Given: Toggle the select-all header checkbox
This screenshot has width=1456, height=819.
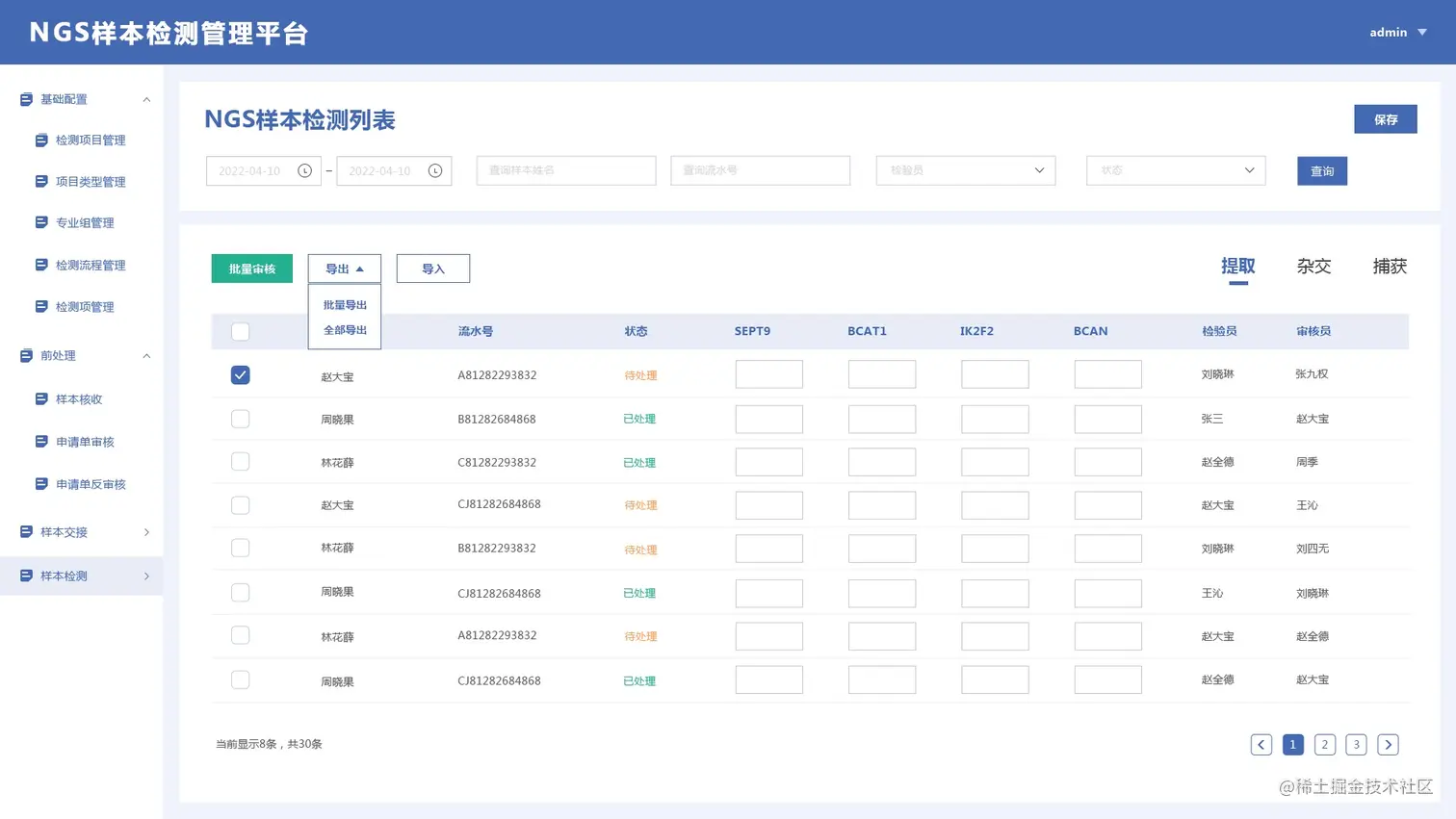Looking at the screenshot, I should (241, 331).
